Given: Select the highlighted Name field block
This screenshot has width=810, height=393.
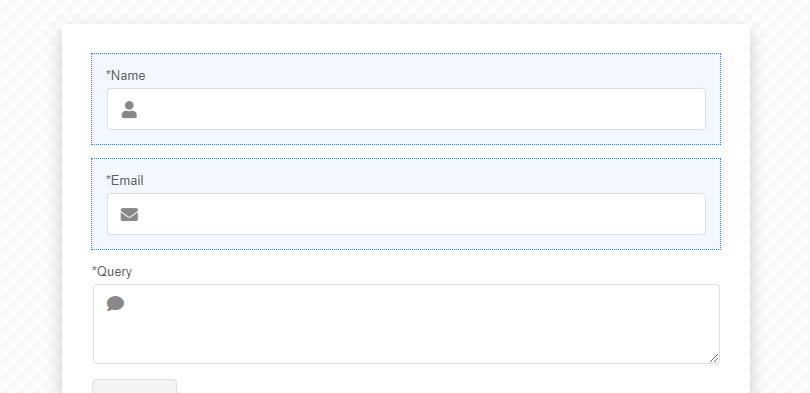Looking at the screenshot, I should point(406,99).
